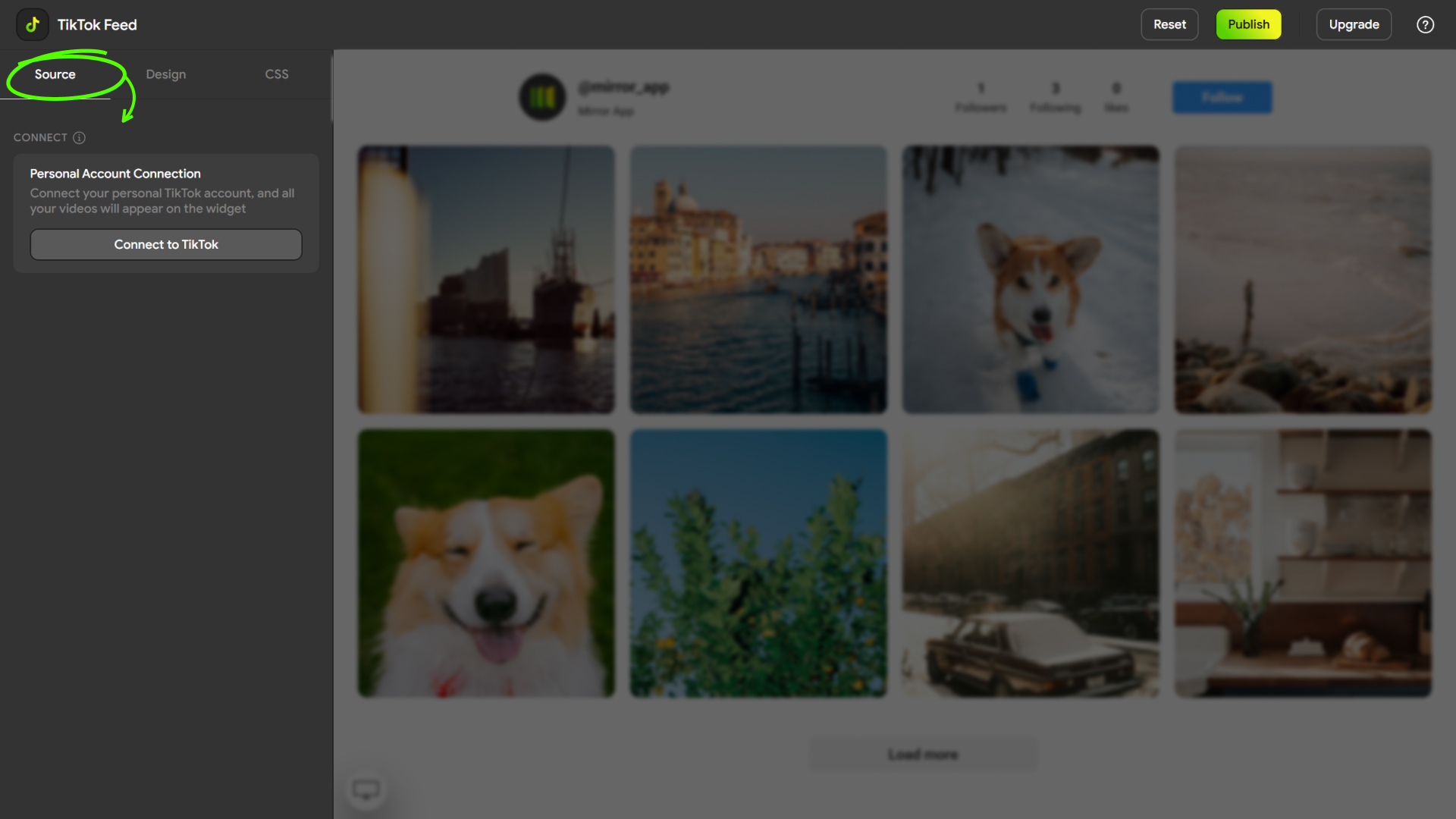1456x819 pixels.
Task: Open the CSS tab
Action: pyautogui.click(x=276, y=74)
